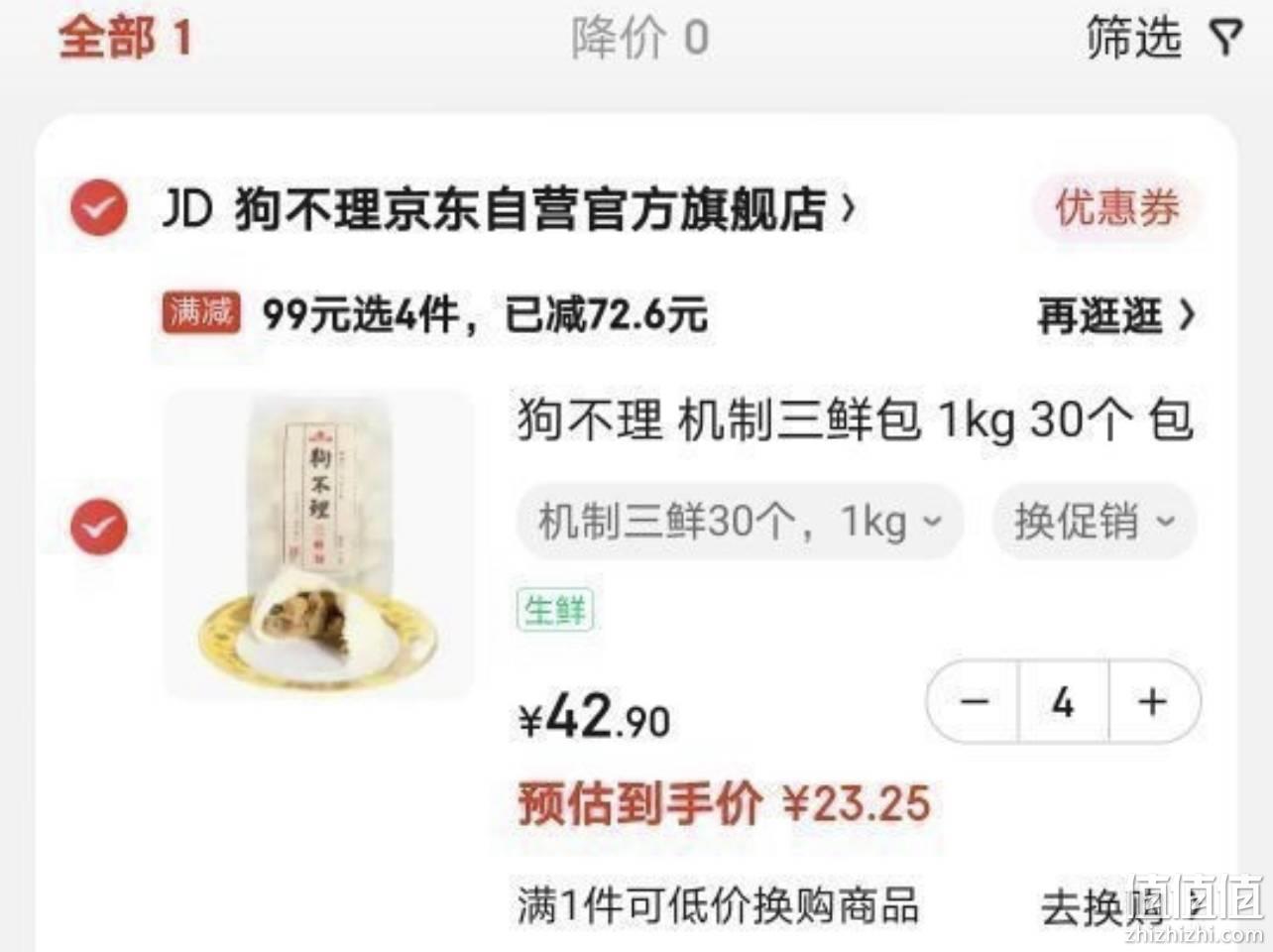Viewport: 1273px width, 952px height.
Task: Open the 筛选 filter option
Action: [x=1133, y=38]
